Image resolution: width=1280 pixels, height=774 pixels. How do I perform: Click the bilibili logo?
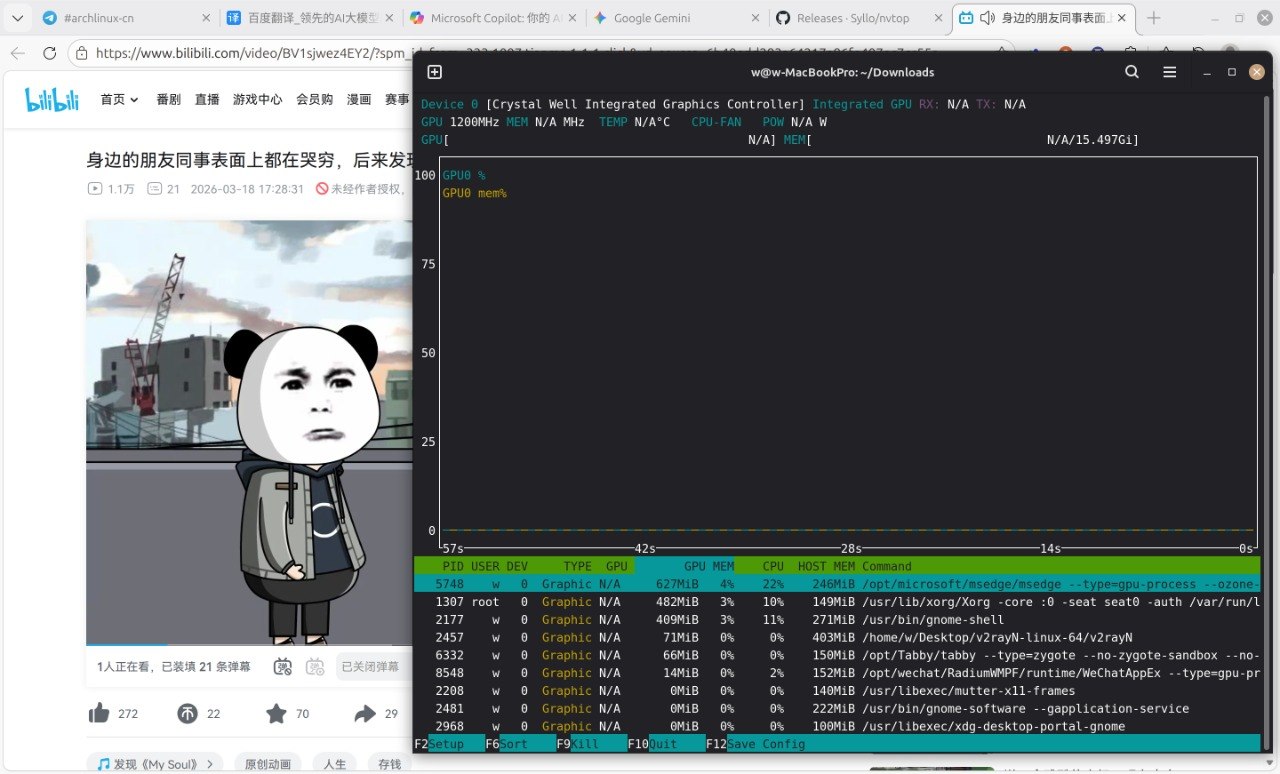(52, 99)
